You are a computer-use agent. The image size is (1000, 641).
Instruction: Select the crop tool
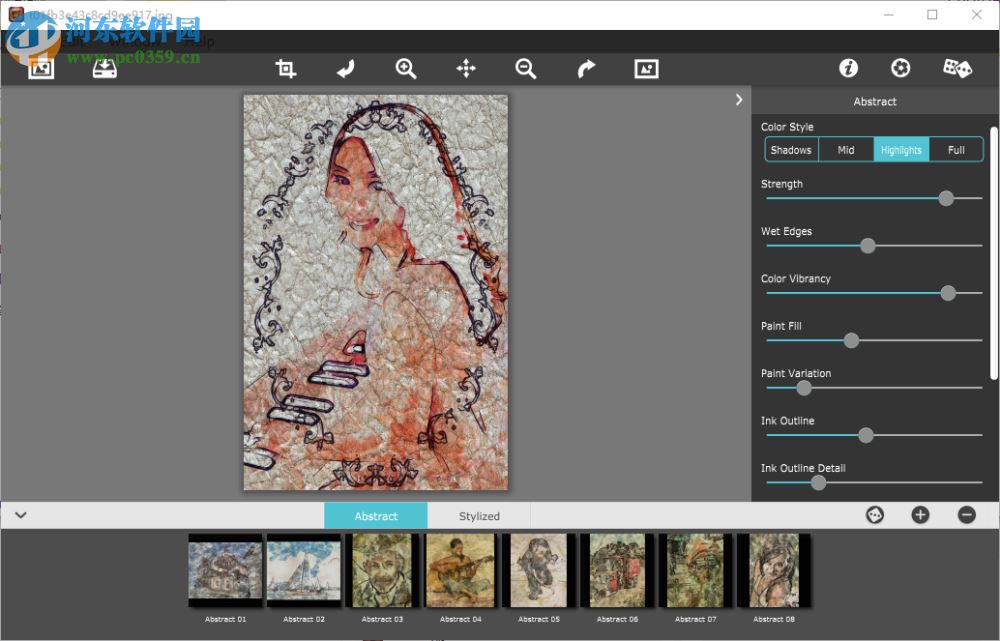pyautogui.click(x=286, y=68)
